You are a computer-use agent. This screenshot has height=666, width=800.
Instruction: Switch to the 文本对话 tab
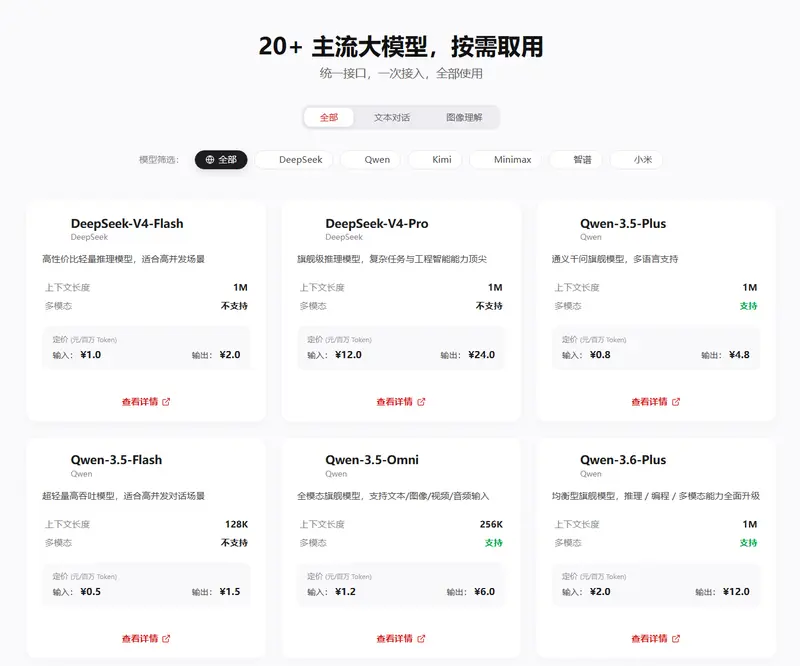(x=392, y=117)
